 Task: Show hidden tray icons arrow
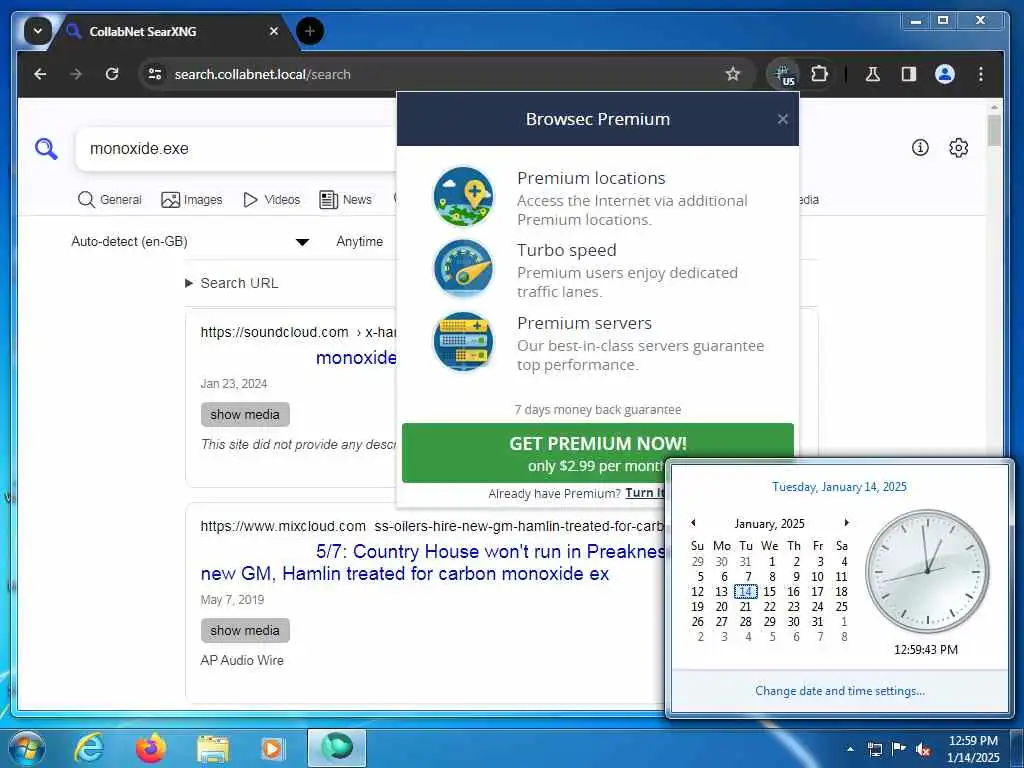[850, 749]
